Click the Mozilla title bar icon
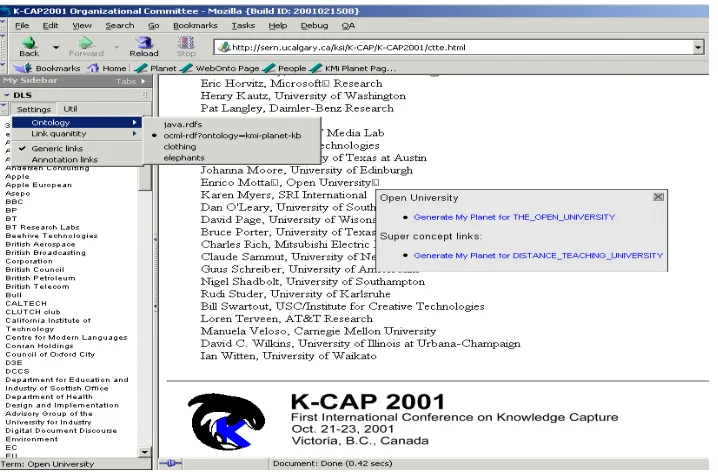718x472 pixels. 5,11
